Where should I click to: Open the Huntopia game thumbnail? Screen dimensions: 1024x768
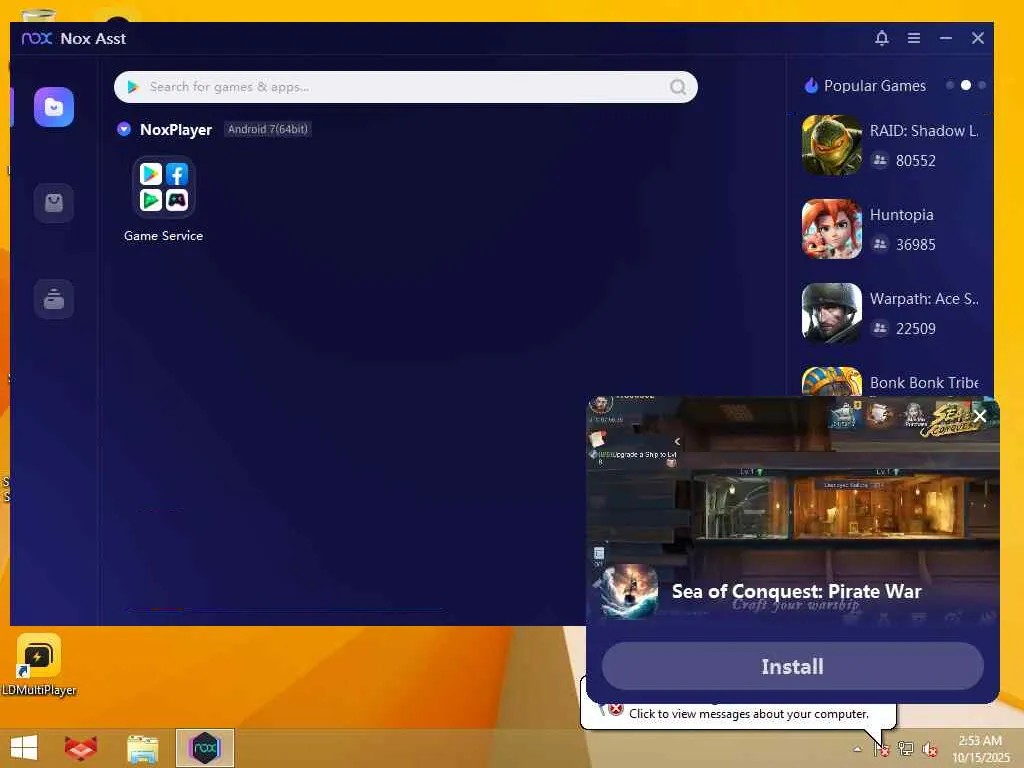click(831, 229)
